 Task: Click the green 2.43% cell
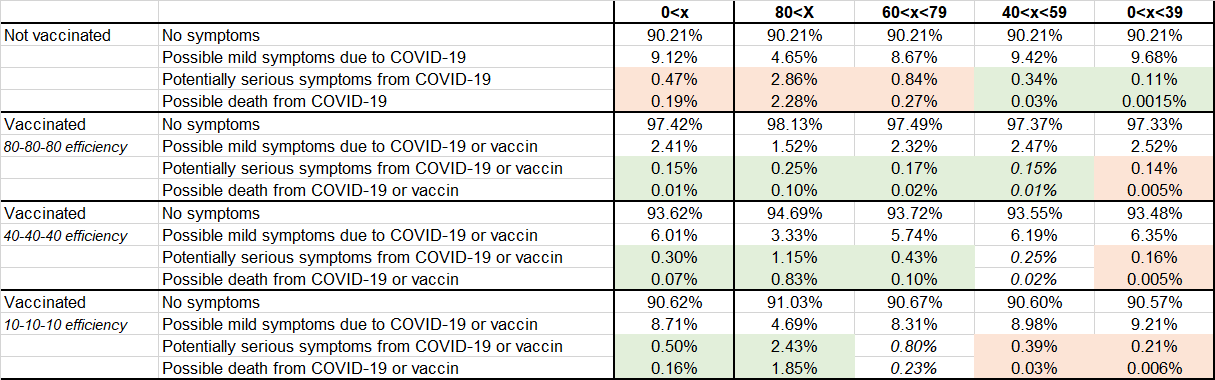click(791, 346)
